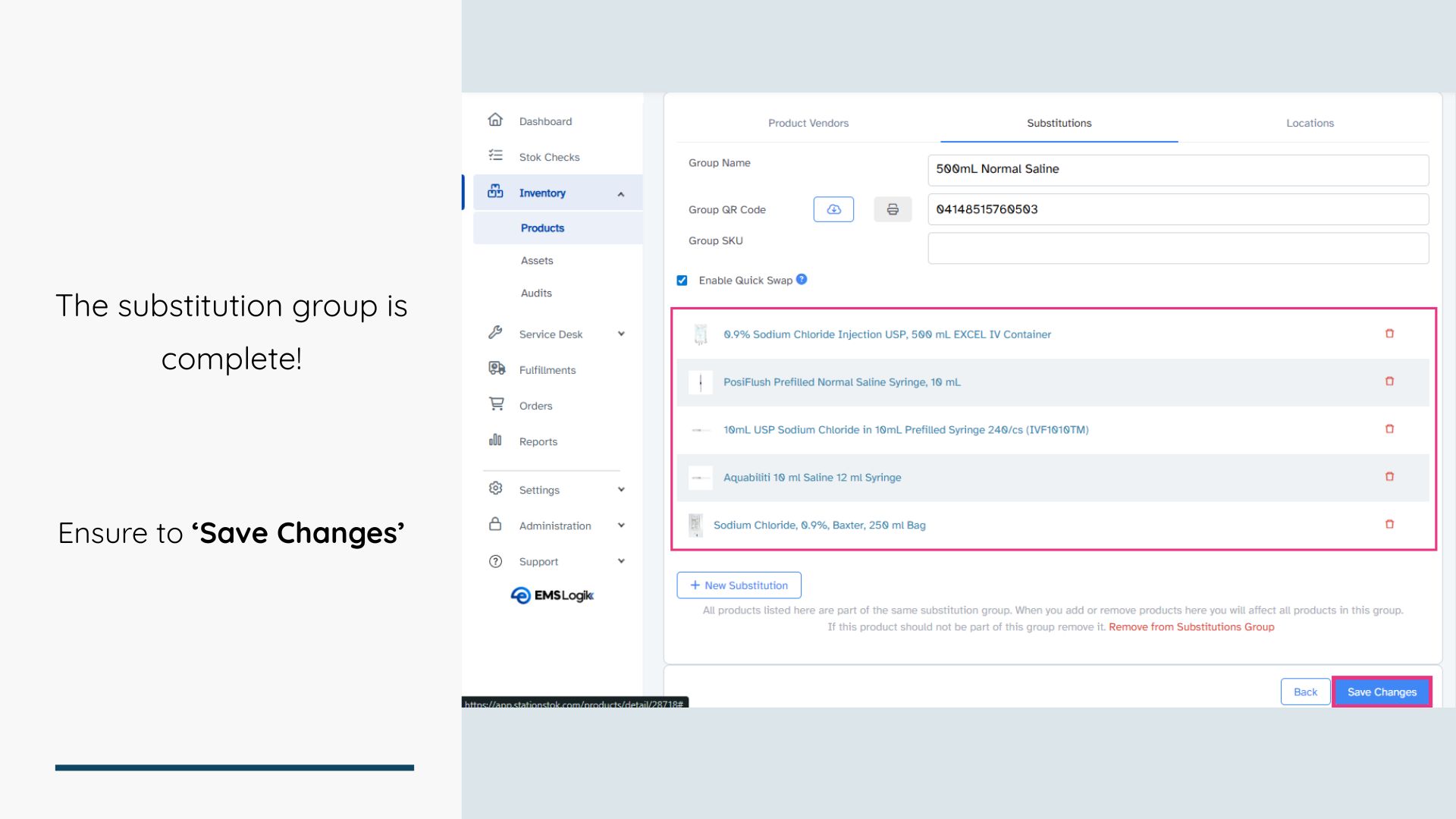Open Reports chart icon in sidebar
Image resolution: width=1456 pixels, height=819 pixels.
(x=495, y=440)
